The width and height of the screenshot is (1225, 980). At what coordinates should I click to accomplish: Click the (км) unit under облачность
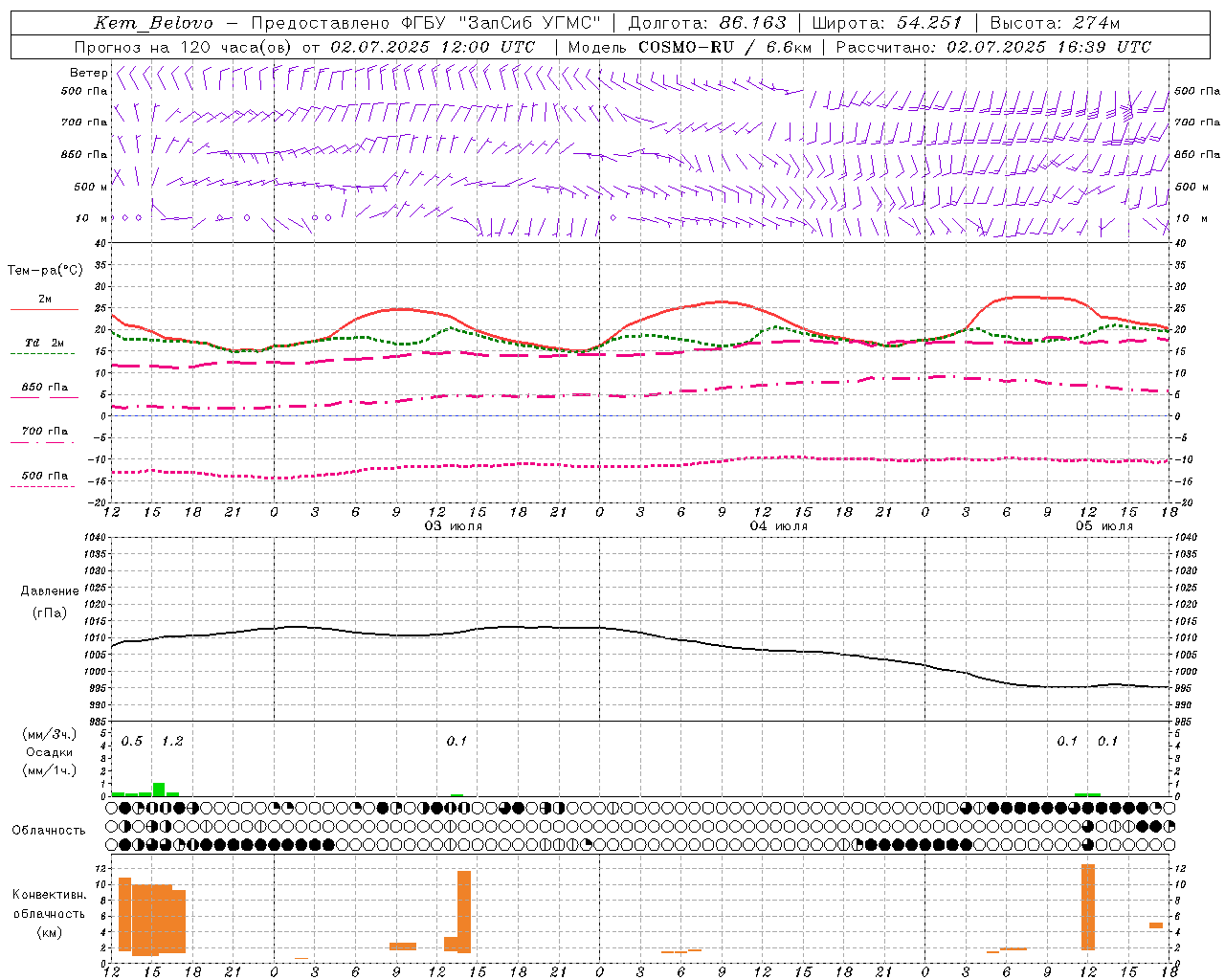49,932
